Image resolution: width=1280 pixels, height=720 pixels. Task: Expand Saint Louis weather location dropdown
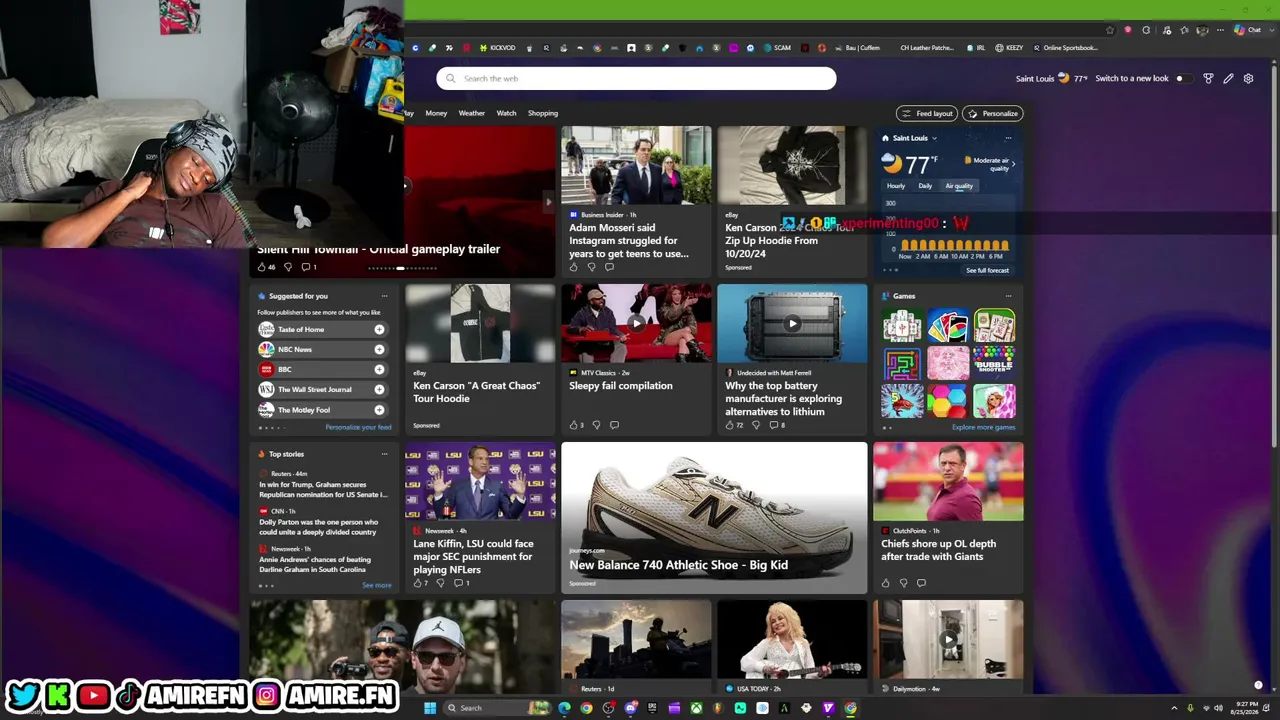pos(934,138)
